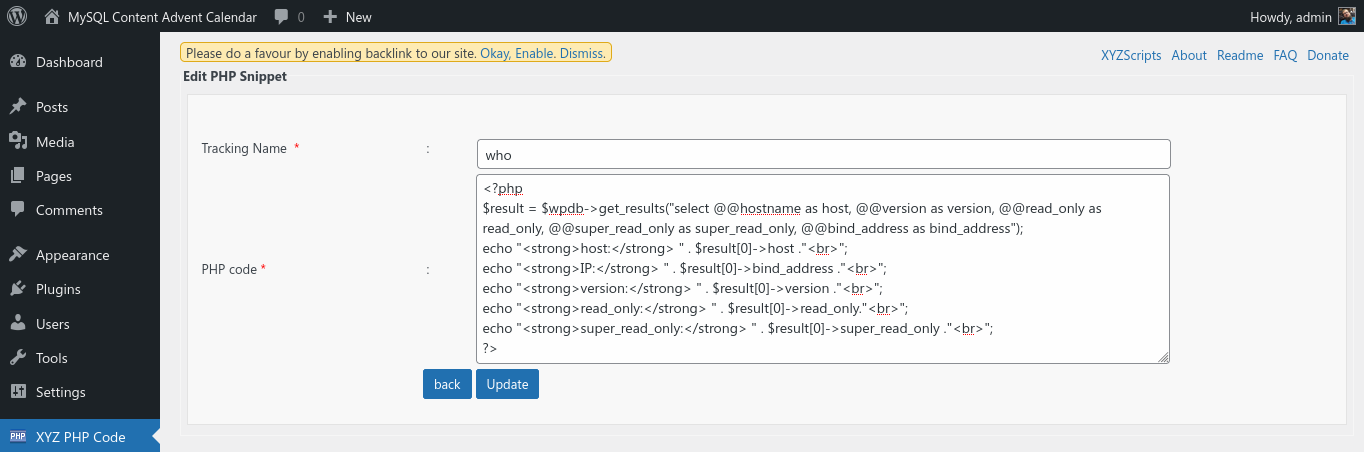The image size is (1364, 452).
Task: Open the About link
Action: click(x=1189, y=56)
